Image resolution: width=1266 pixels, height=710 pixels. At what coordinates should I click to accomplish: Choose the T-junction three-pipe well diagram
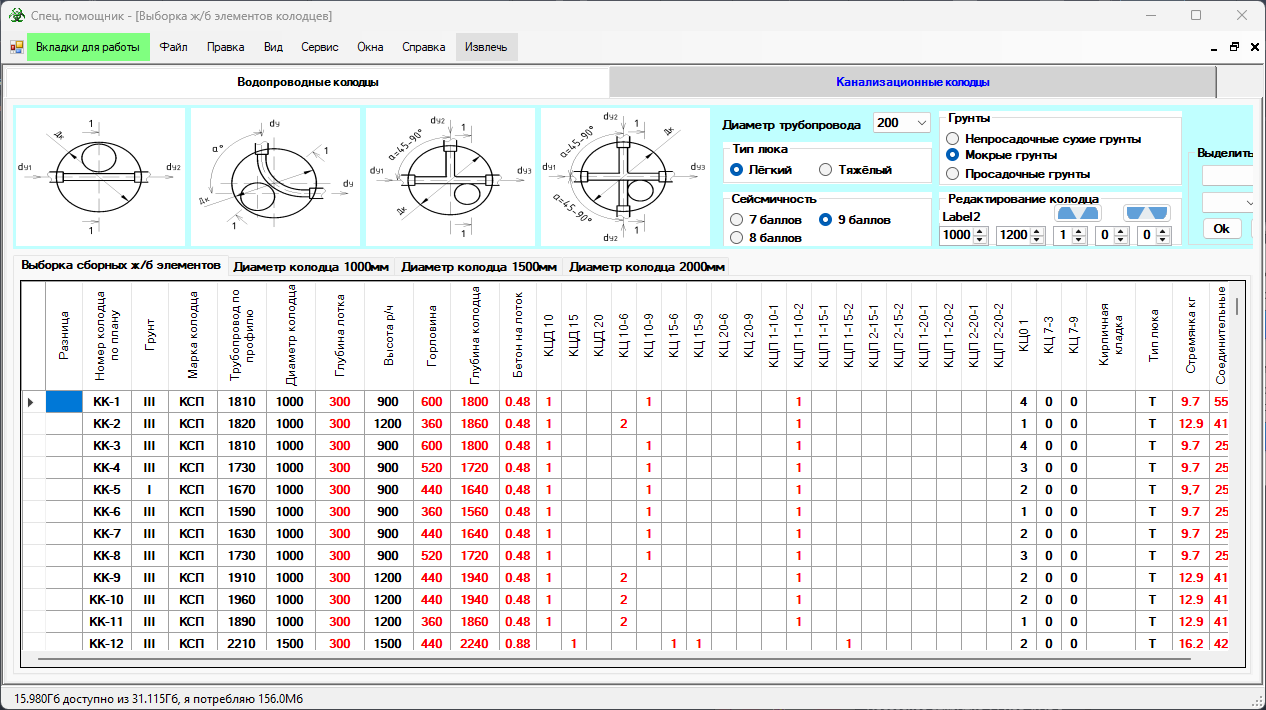449,177
